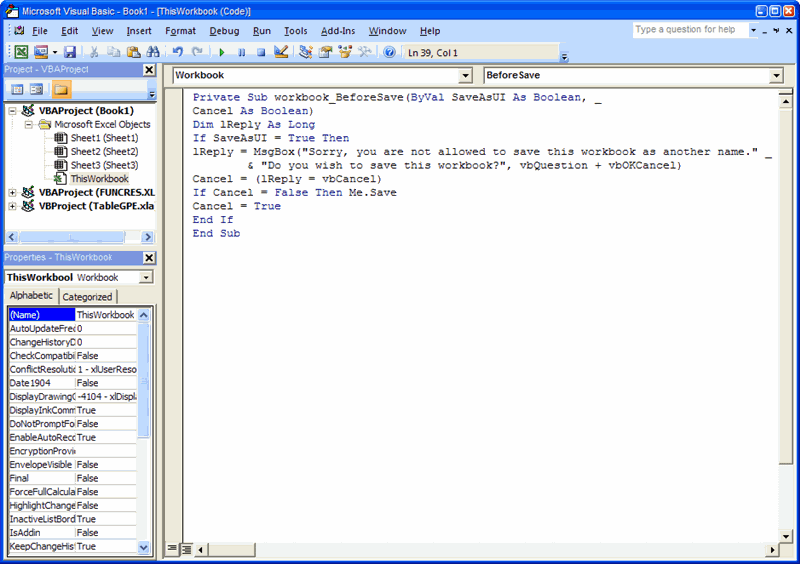This screenshot has width=800, height=564.
Task: Click the Undo arrow icon
Action: coord(178,52)
